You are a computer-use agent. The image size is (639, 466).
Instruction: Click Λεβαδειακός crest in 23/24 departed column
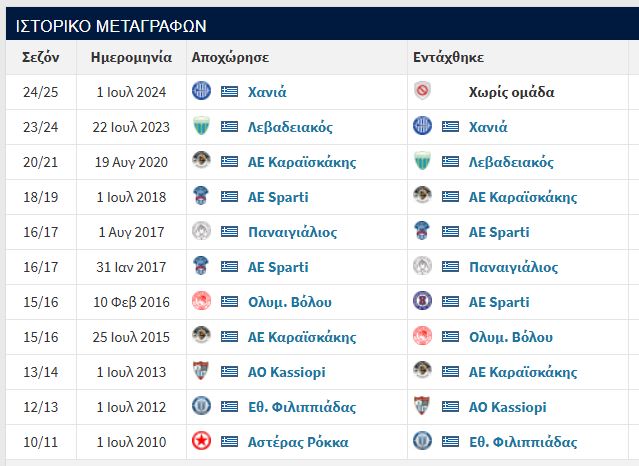[x=201, y=126]
